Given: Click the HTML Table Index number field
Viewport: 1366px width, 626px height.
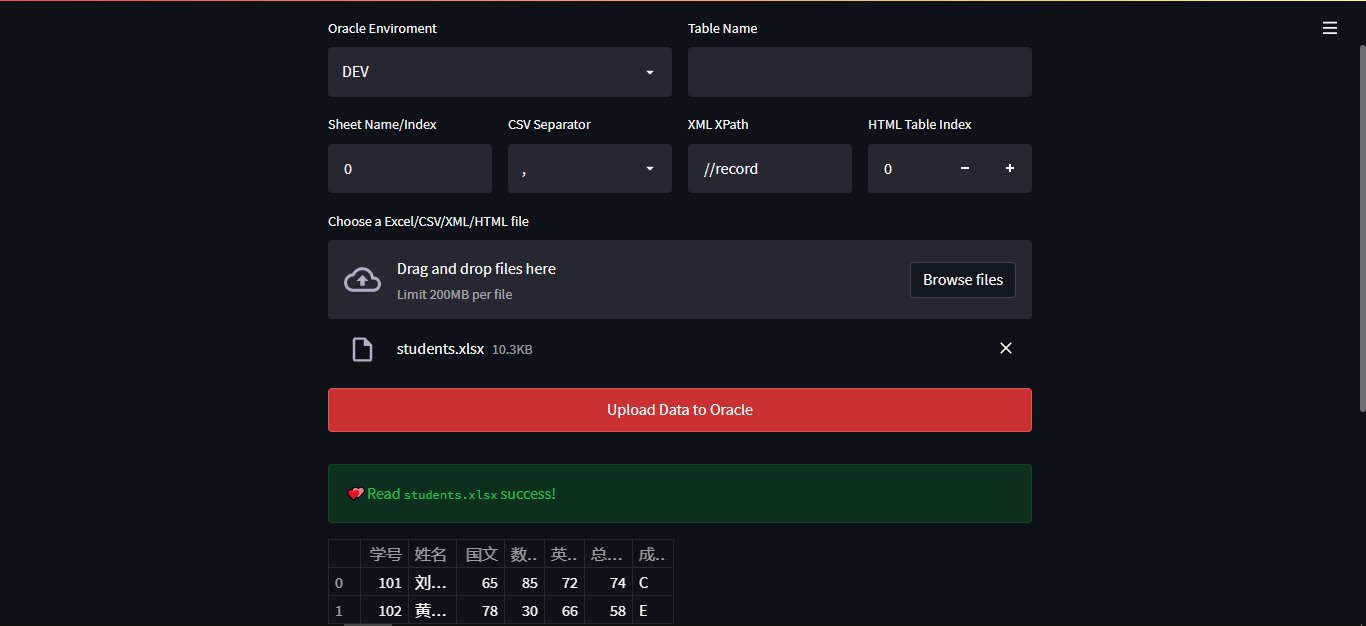Looking at the screenshot, I should 905,169.
